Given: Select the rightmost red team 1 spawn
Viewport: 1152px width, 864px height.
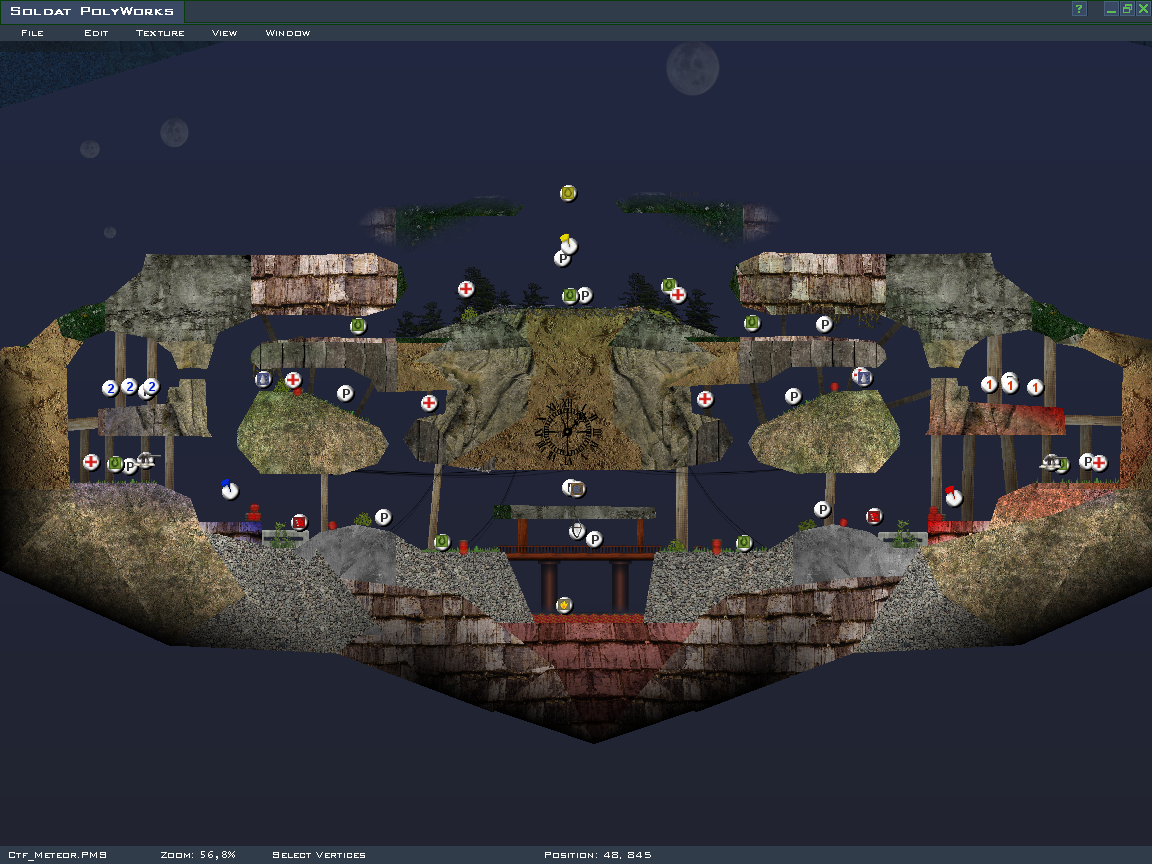Looking at the screenshot, I should click(1035, 387).
